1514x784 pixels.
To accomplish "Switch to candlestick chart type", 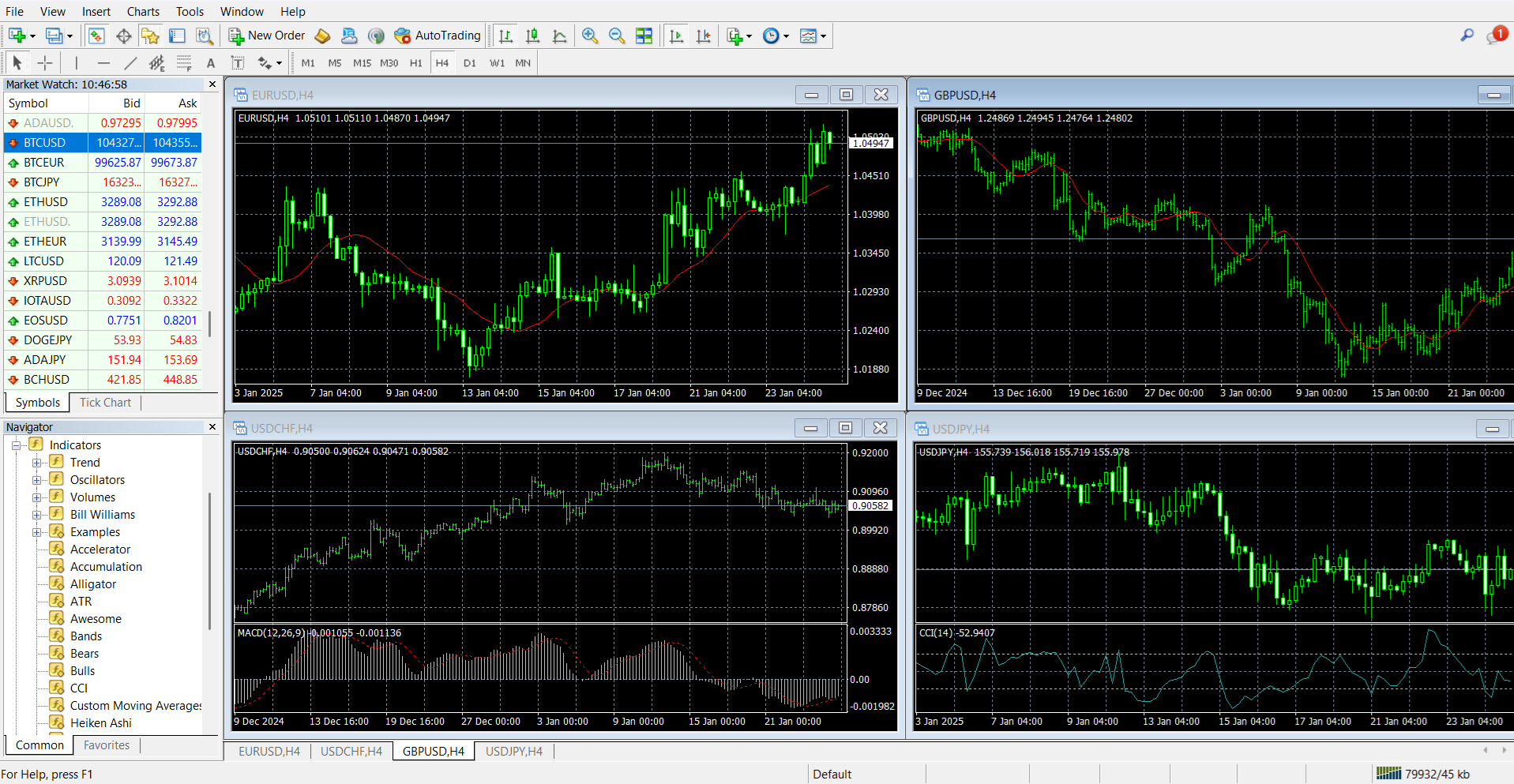I will point(533,36).
